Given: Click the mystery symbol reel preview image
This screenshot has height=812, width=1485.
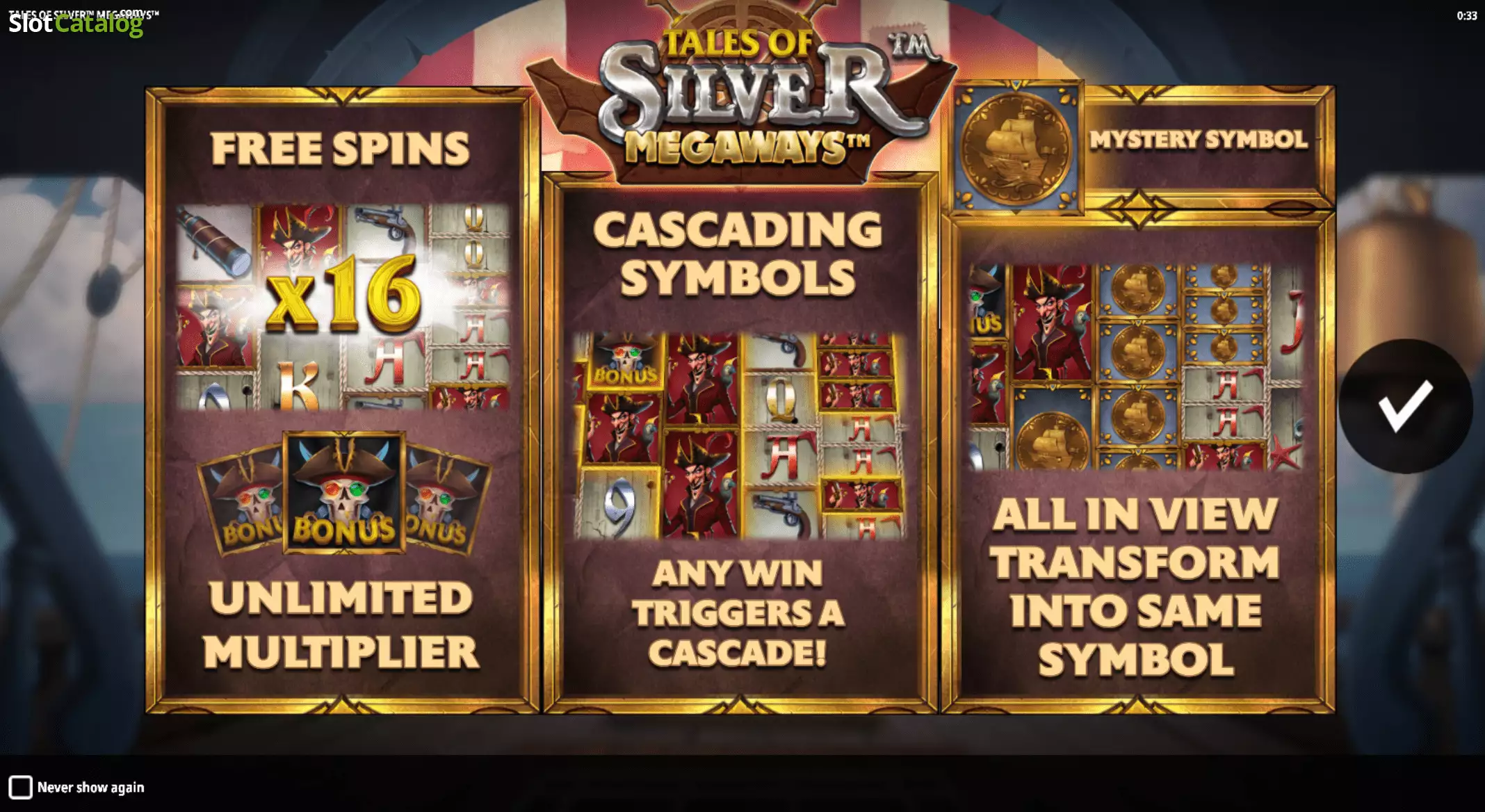Looking at the screenshot, I should [x=1136, y=366].
